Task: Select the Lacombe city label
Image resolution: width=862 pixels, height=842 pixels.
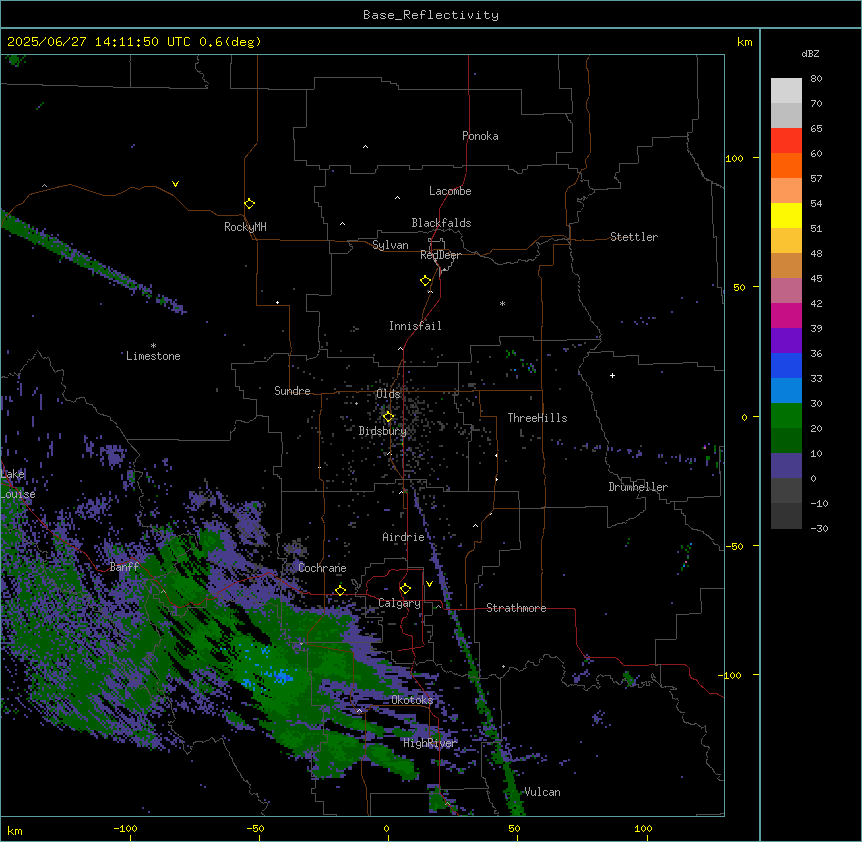Action: [x=450, y=191]
